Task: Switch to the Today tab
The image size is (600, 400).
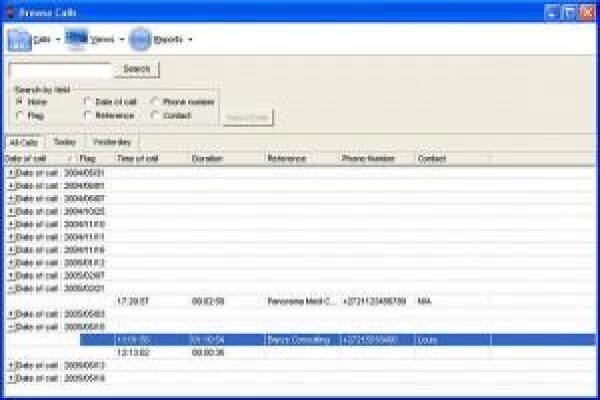Action: coord(65,142)
